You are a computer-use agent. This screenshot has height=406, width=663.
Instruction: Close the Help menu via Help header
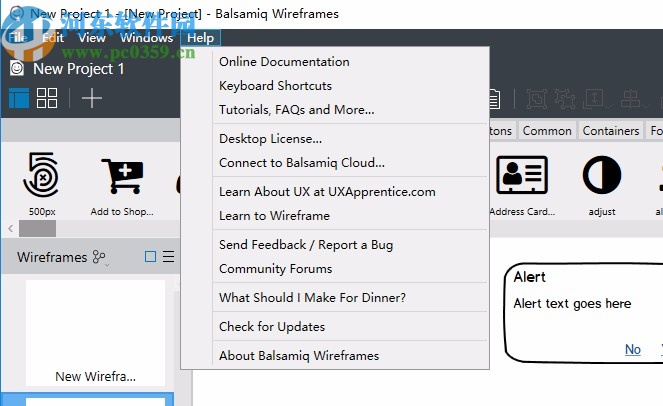point(200,38)
